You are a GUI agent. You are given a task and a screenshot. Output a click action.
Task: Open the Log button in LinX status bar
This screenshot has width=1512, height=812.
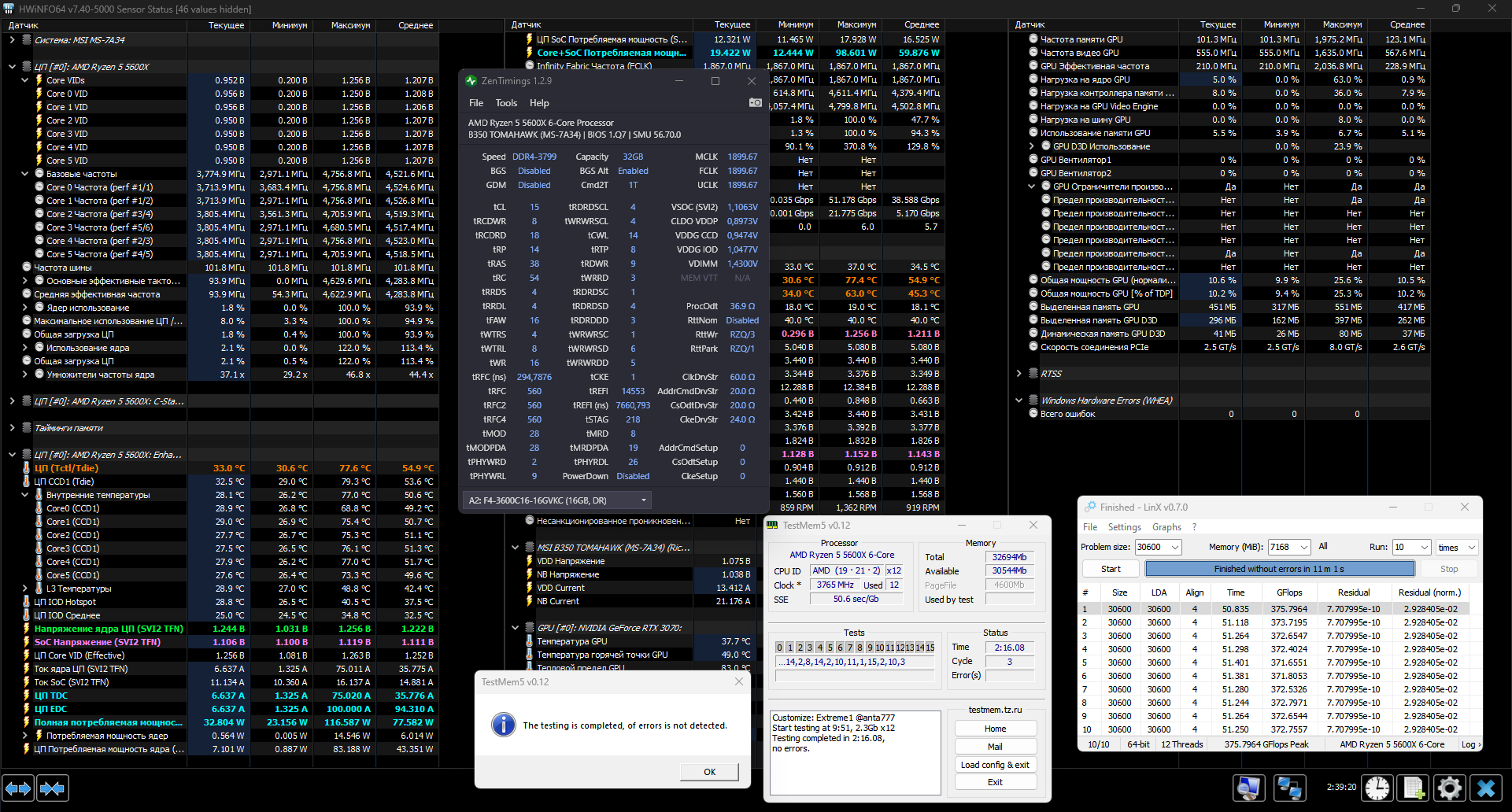tap(1470, 744)
